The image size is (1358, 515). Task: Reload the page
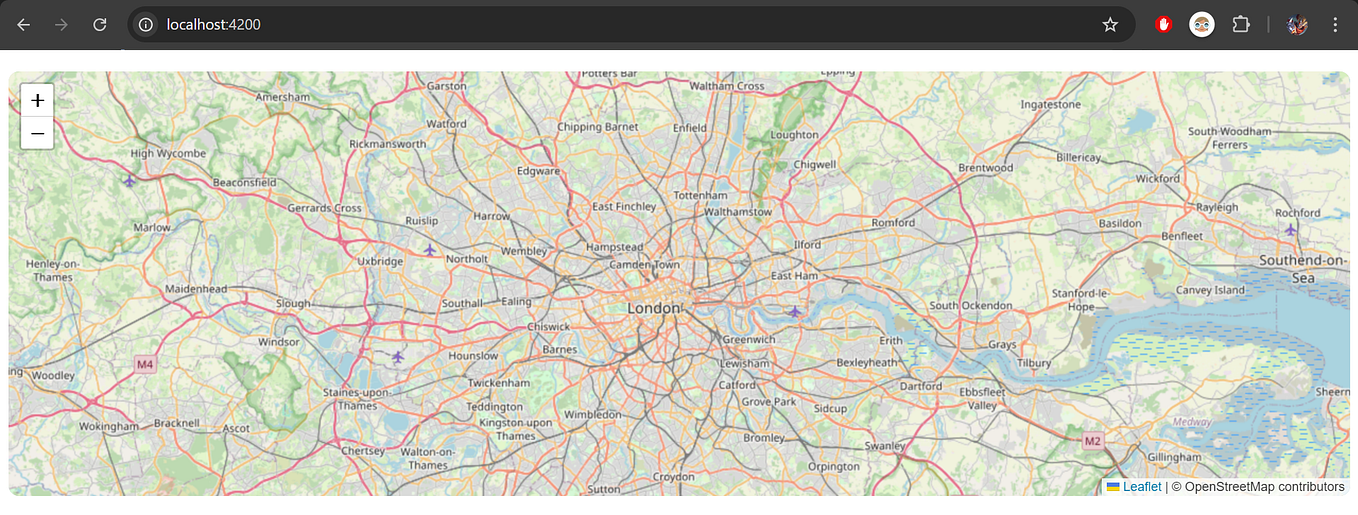point(100,24)
